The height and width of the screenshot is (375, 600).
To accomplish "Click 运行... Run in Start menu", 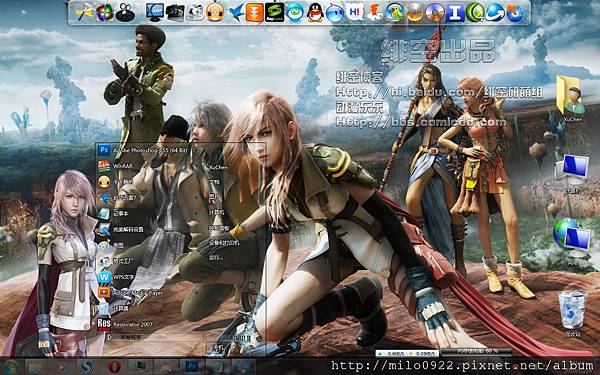I will [215, 258].
